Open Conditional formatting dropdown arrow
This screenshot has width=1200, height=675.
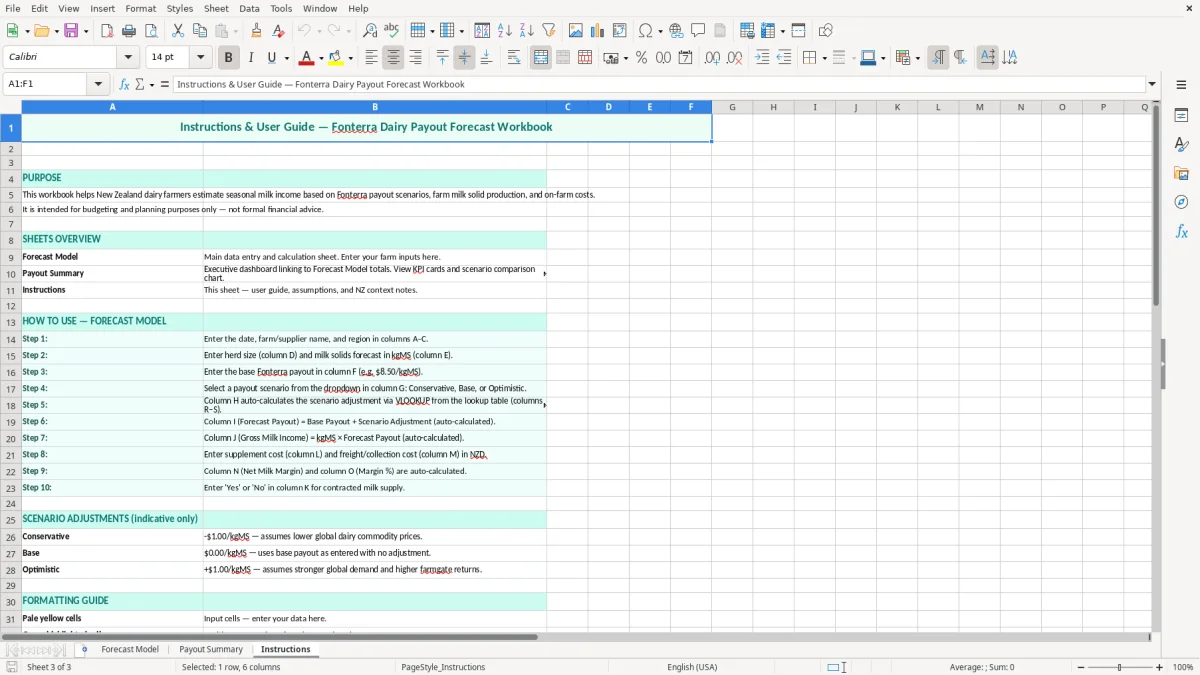pyautogui.click(x=917, y=58)
